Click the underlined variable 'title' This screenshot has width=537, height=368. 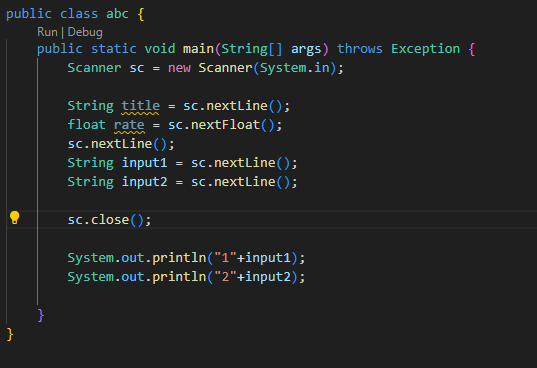140,106
